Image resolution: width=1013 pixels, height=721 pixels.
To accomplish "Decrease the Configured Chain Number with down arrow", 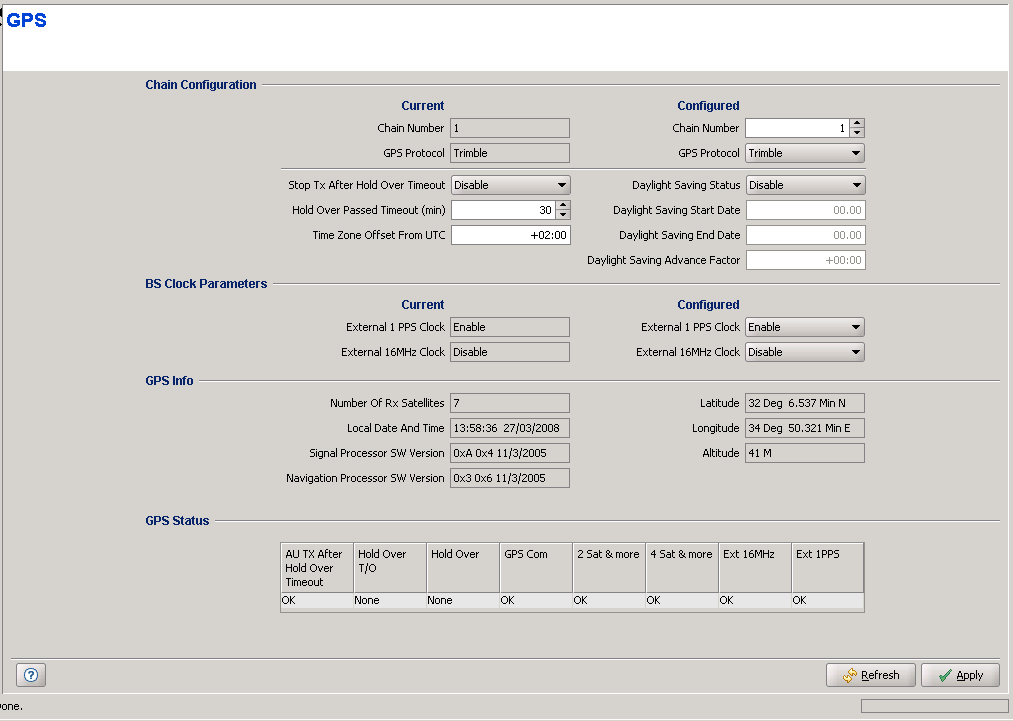I will [857, 133].
